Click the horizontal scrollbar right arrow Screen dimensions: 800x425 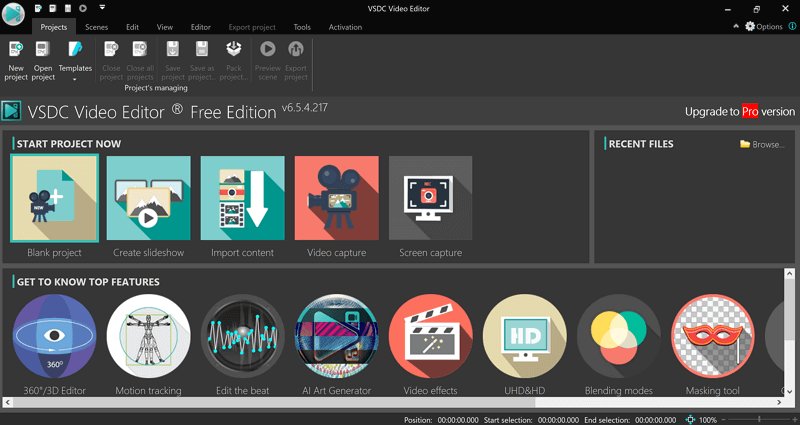click(780, 403)
